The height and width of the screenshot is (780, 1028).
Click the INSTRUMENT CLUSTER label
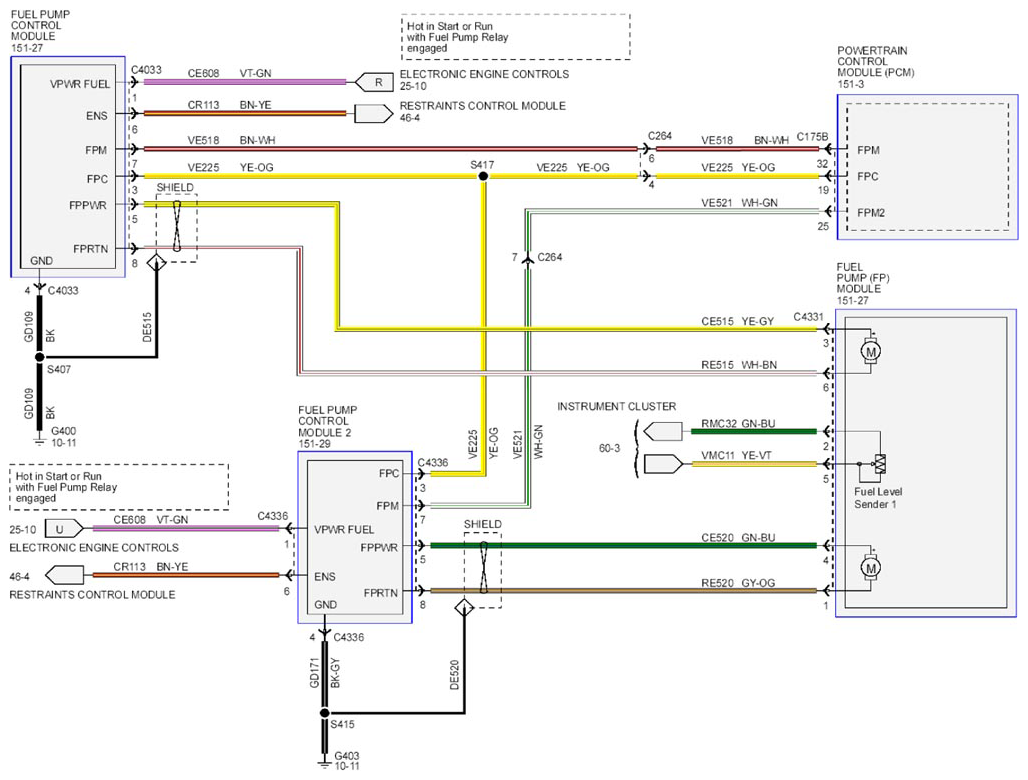[x=616, y=406]
